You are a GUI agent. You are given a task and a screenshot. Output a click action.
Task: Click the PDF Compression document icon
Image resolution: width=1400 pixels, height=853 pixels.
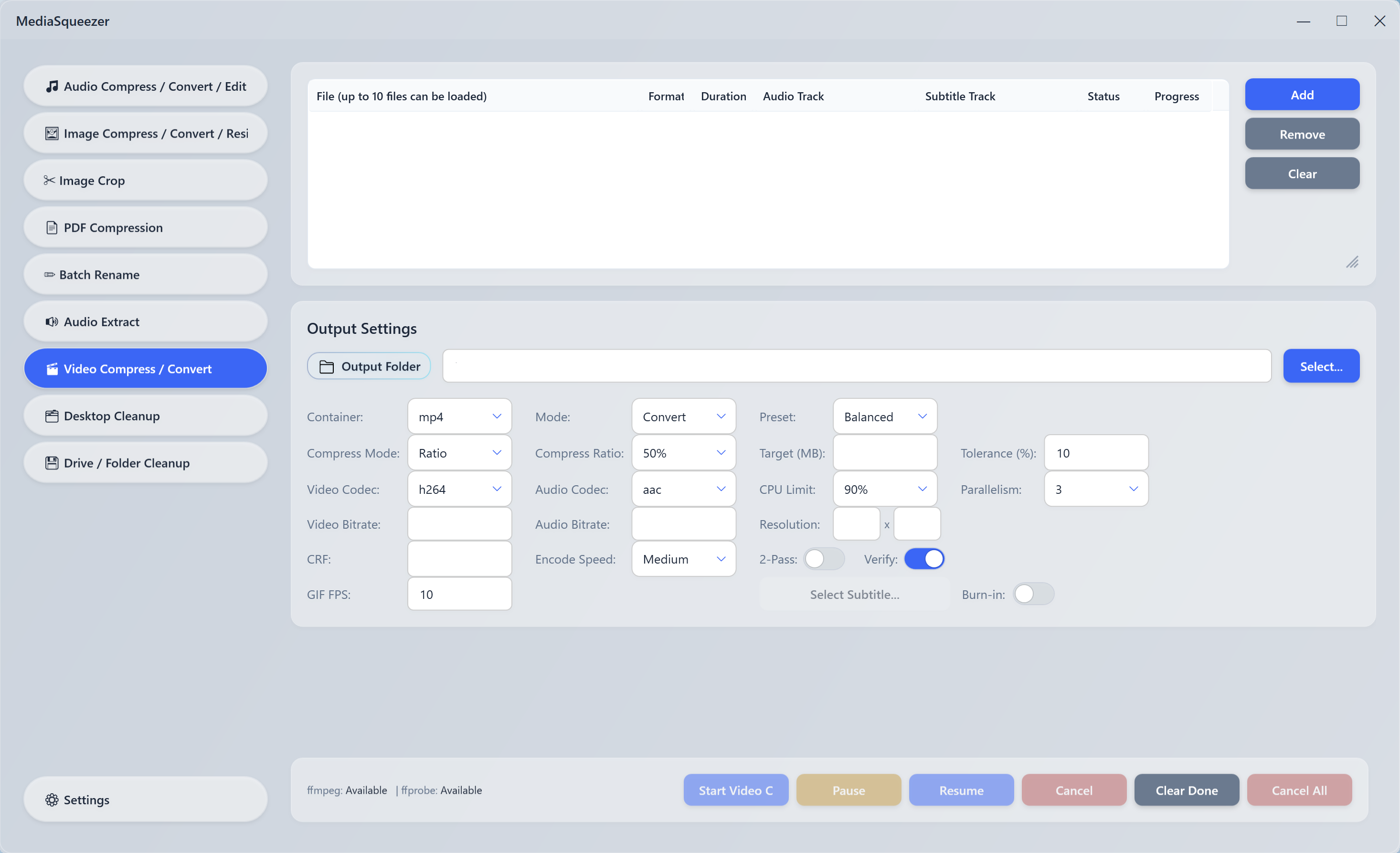click(52, 227)
